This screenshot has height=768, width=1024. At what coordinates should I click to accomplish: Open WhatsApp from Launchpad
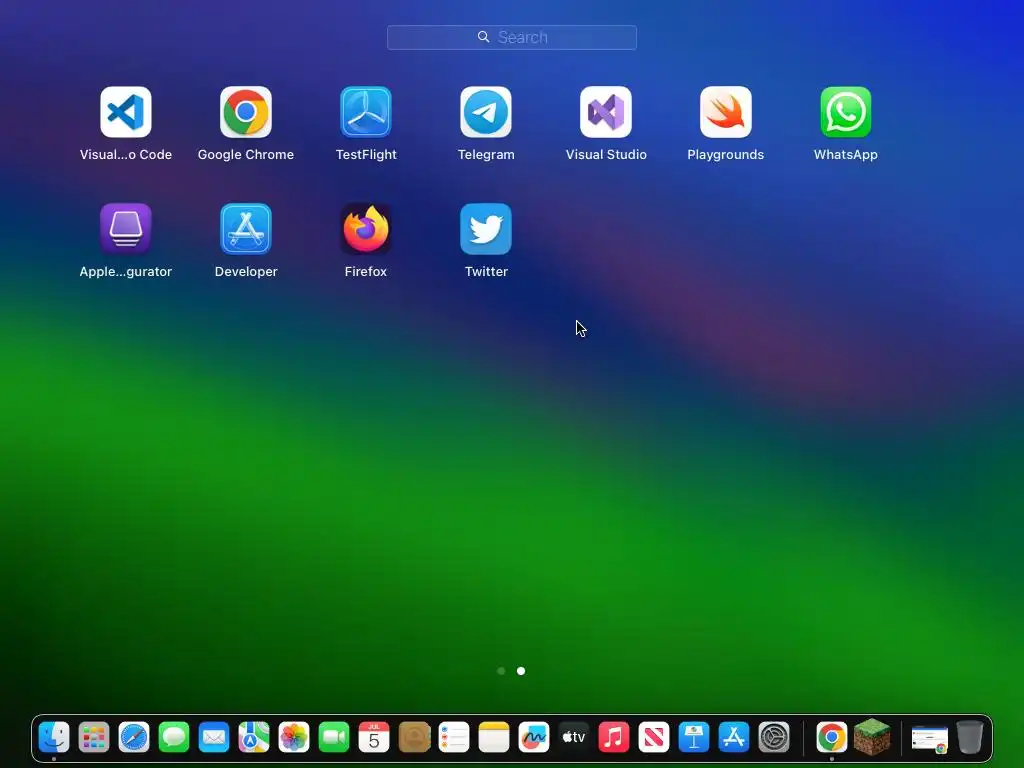846,112
